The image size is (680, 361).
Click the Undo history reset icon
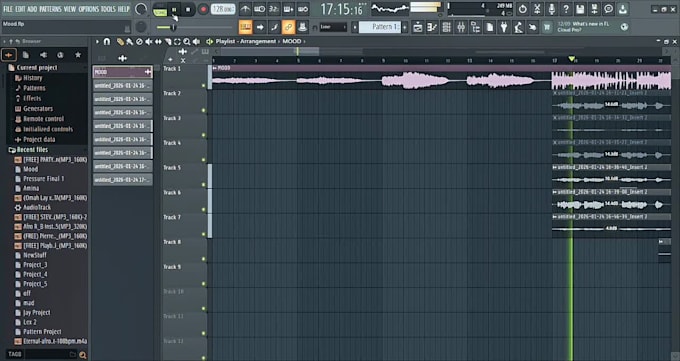(x=523, y=9)
